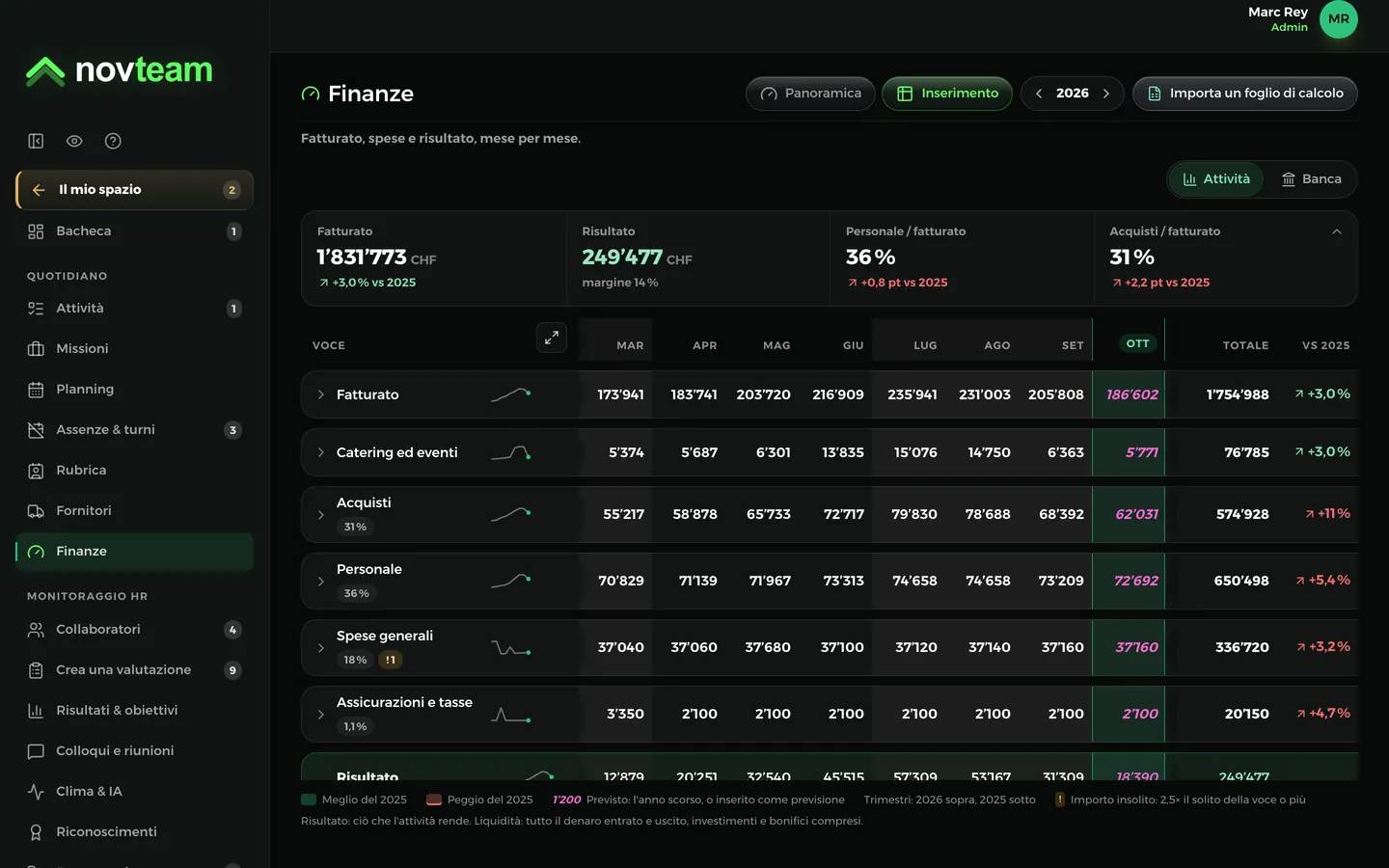Select the Panoramica mode

(810, 94)
